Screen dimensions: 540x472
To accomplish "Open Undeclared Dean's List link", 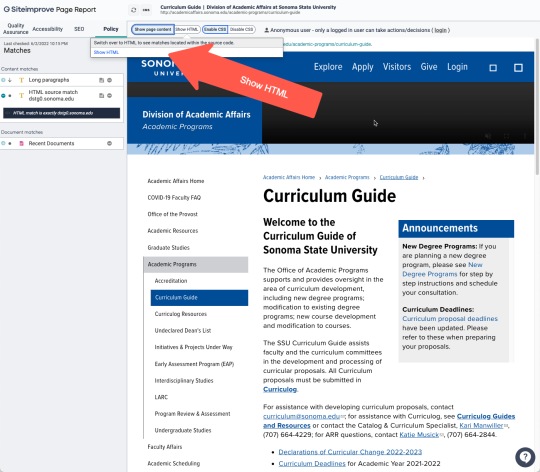I will [x=183, y=331].
